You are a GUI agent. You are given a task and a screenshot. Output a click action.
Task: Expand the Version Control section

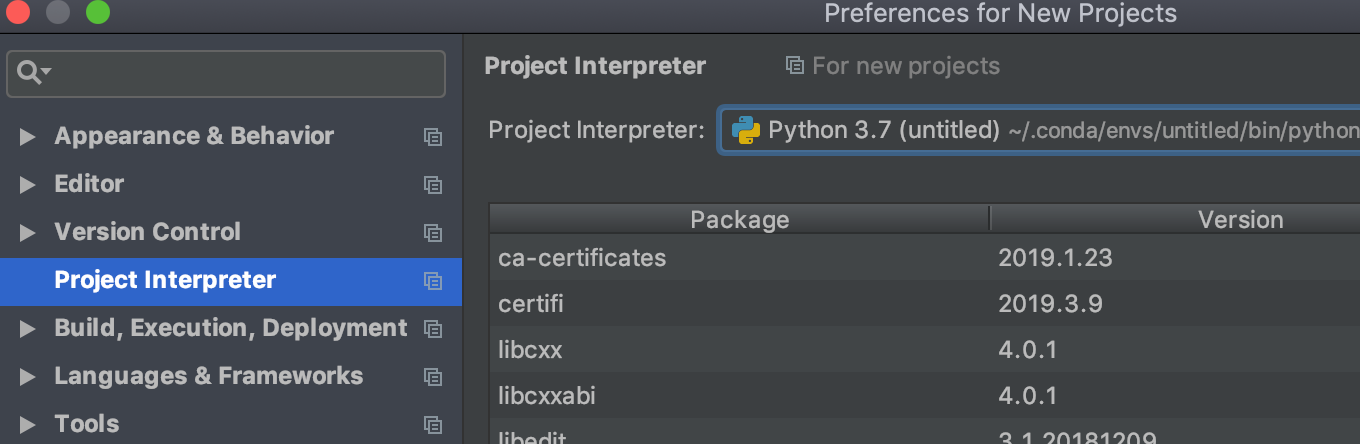click(27, 233)
